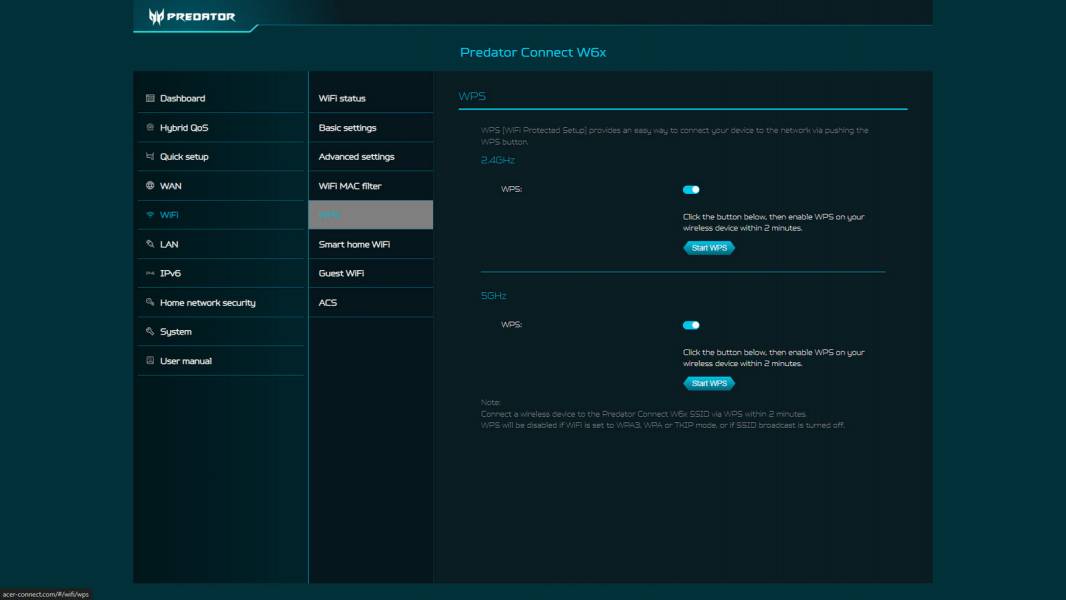The height and width of the screenshot is (600, 1066).
Task: Select the WiFi signal icon in sidebar
Action: 152,214
